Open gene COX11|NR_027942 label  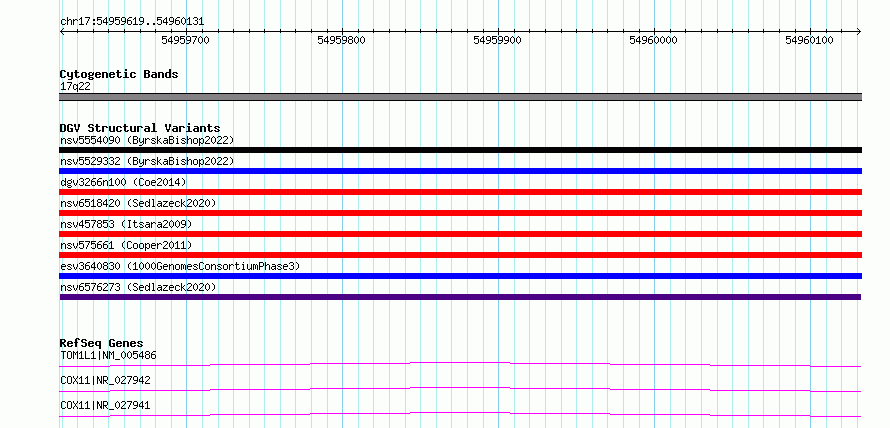click(106, 381)
